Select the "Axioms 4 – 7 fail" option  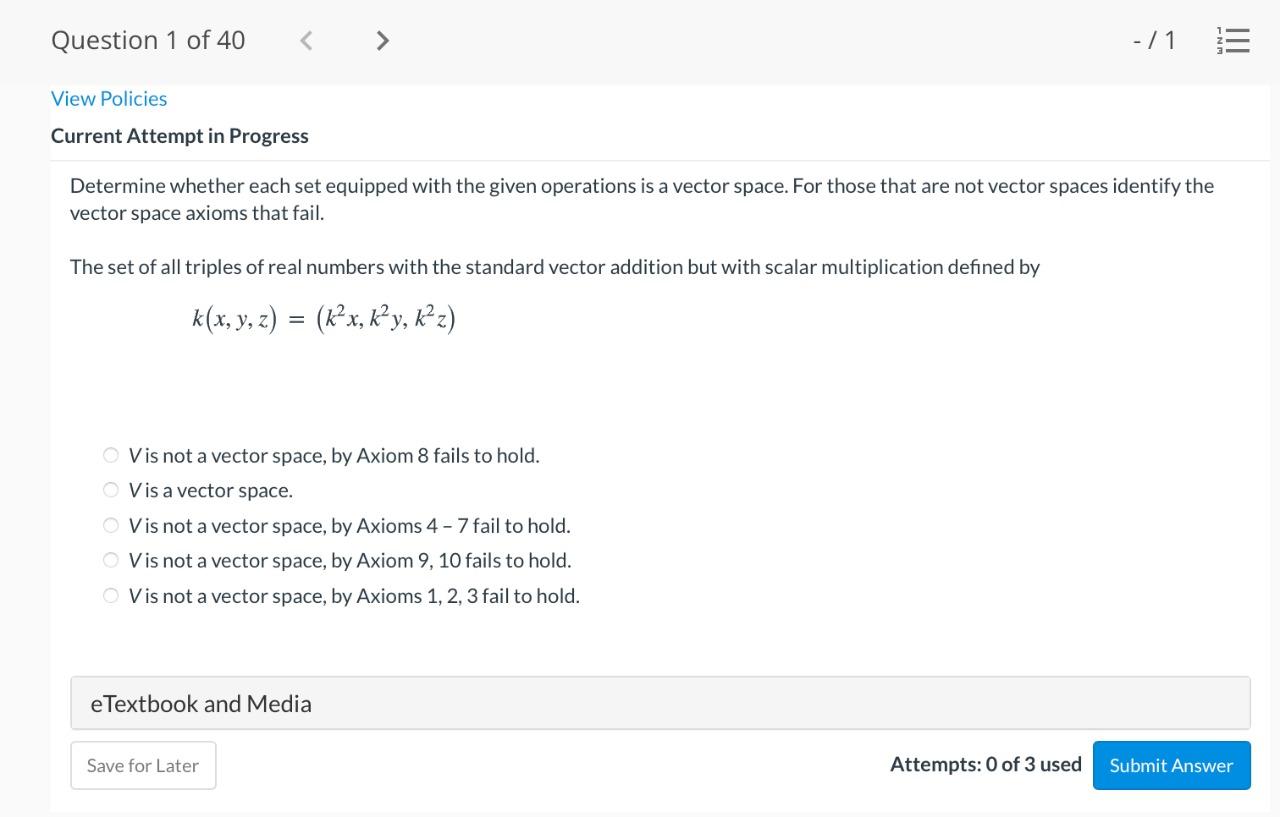point(111,524)
